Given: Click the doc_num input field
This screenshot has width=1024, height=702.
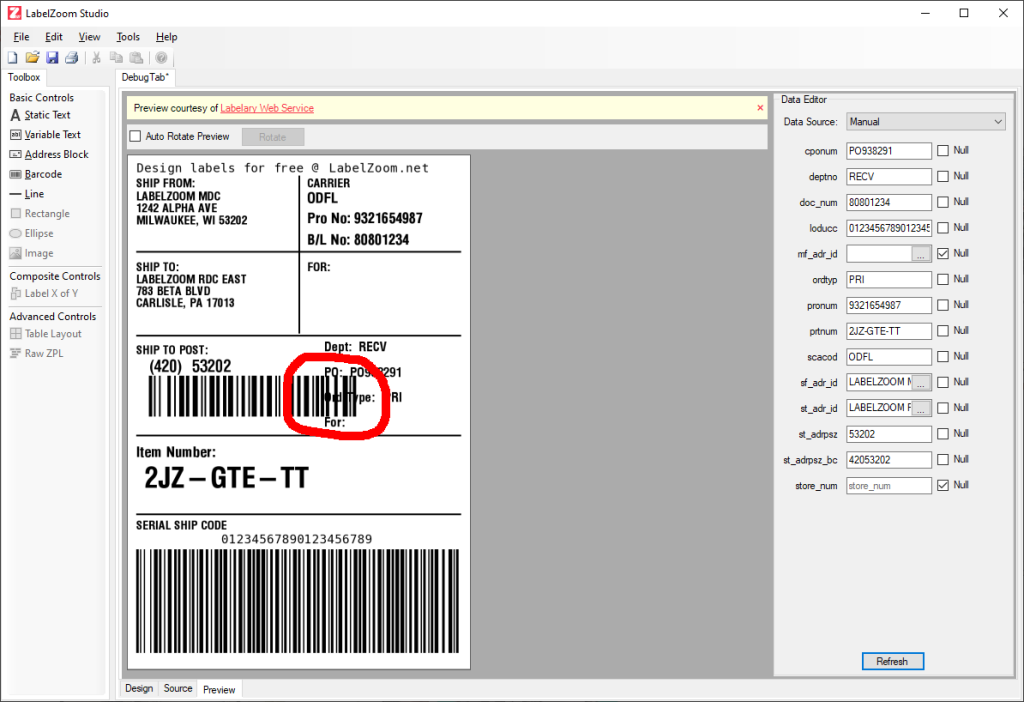Looking at the screenshot, I should [x=888, y=202].
